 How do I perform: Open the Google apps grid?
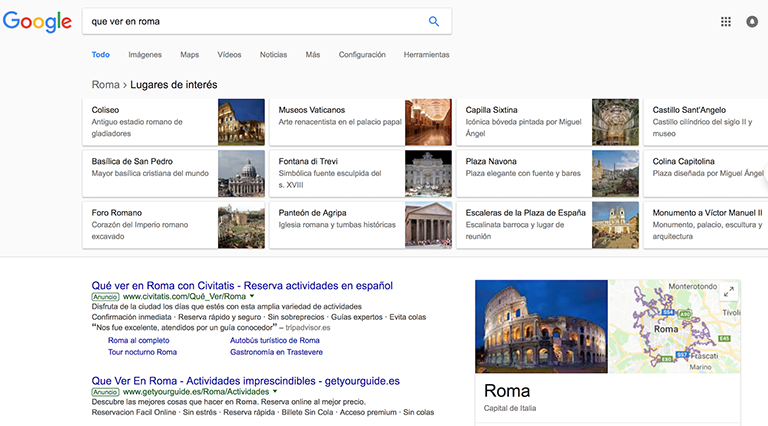click(726, 21)
